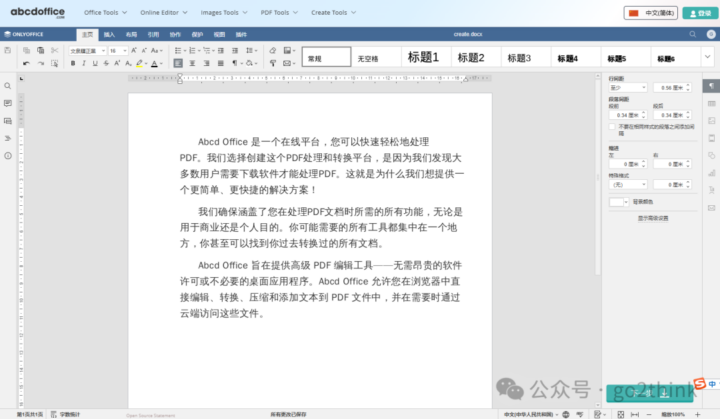Toggle italic formatting
The image size is (720, 419).
(x=84, y=63)
